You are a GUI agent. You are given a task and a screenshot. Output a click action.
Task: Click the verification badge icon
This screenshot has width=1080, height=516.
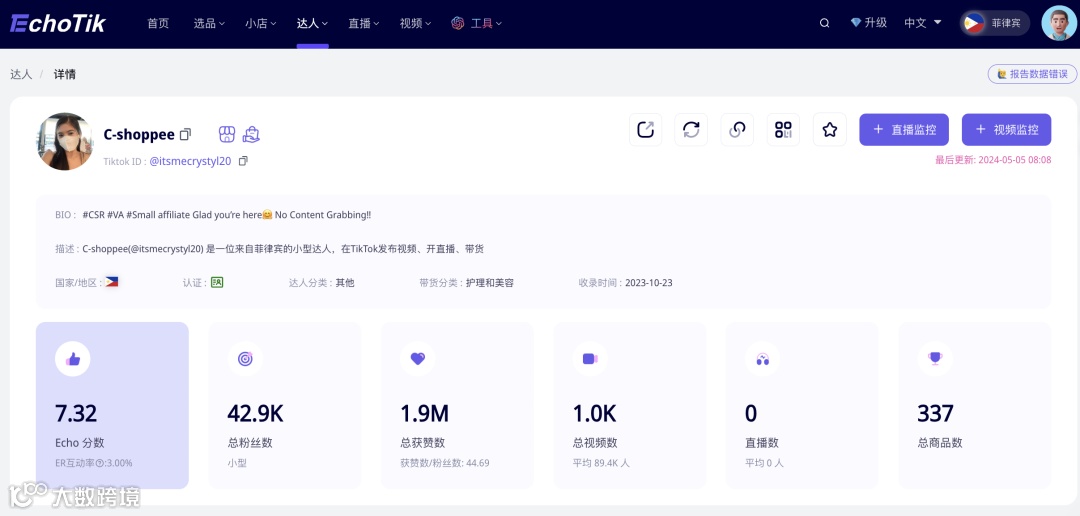point(217,282)
